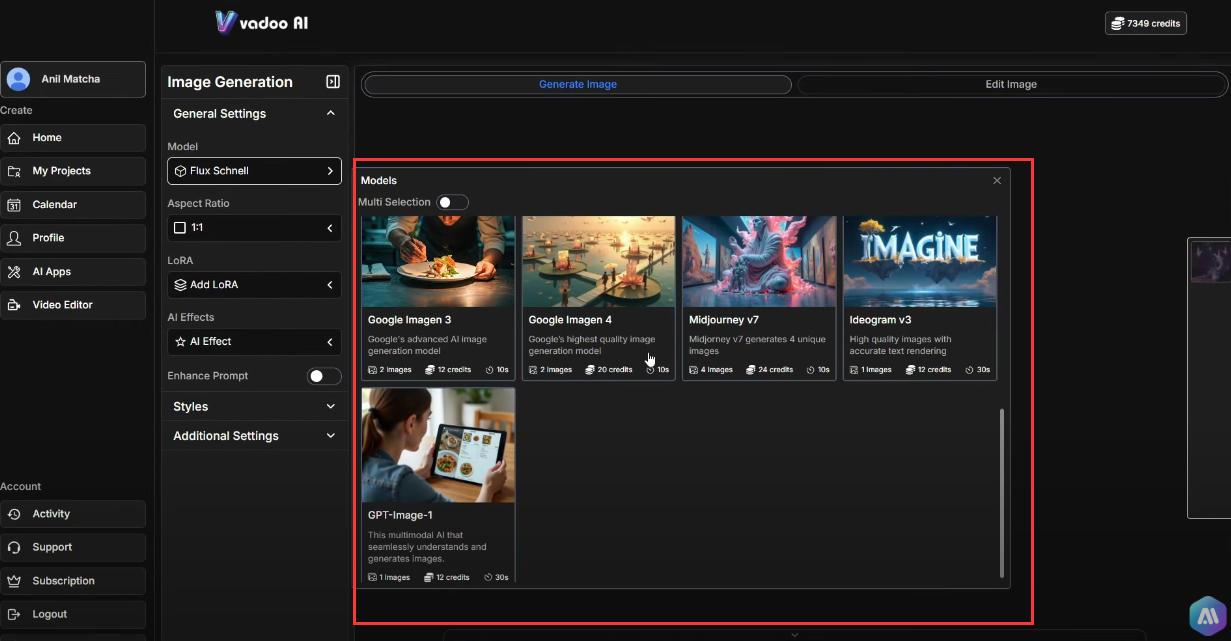The height and width of the screenshot is (641, 1231).
Task: Click the credits icon on Google Imagen 4 card
Action: point(590,370)
